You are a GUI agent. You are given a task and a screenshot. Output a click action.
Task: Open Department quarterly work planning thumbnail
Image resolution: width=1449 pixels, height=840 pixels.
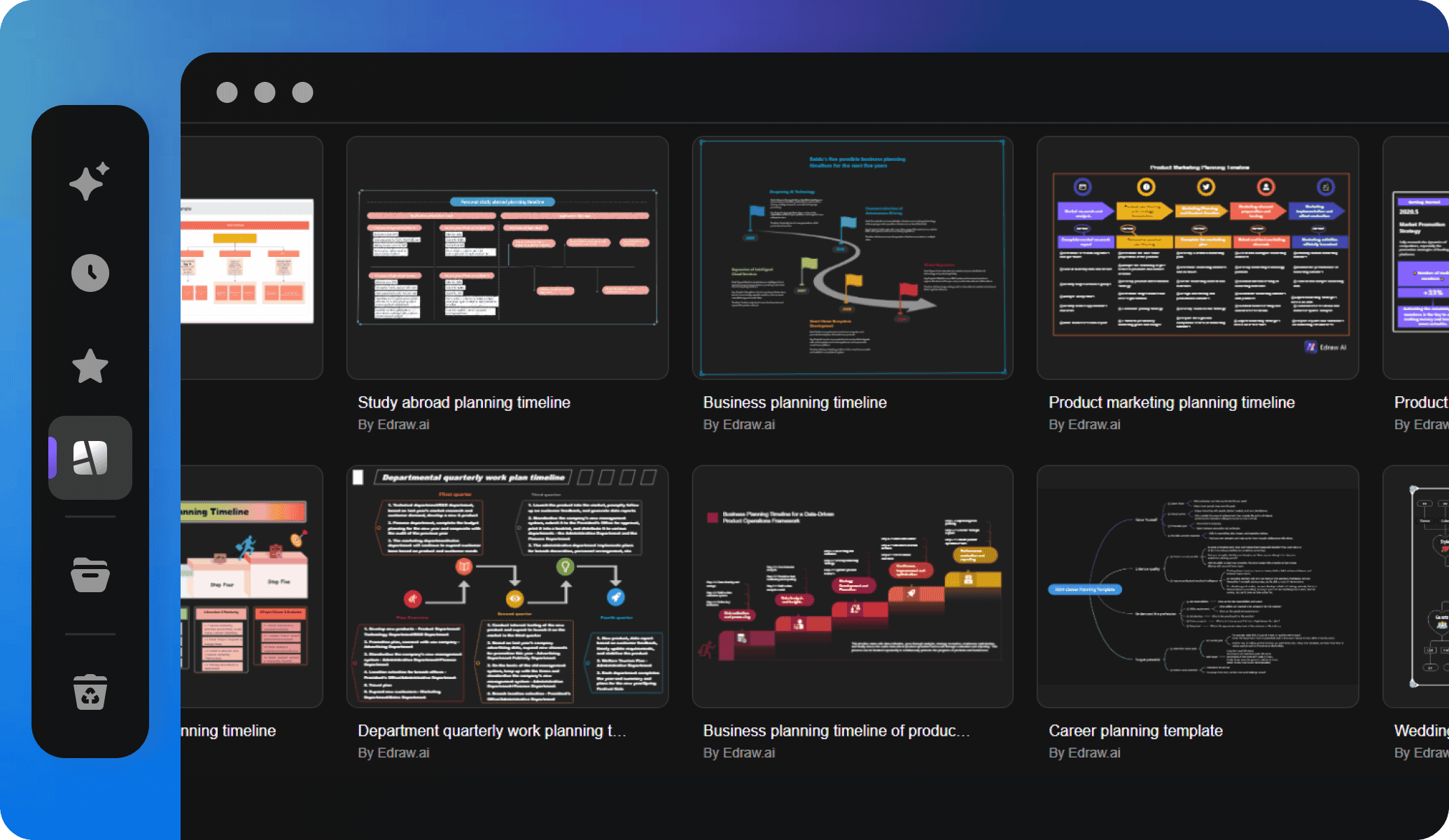[507, 587]
